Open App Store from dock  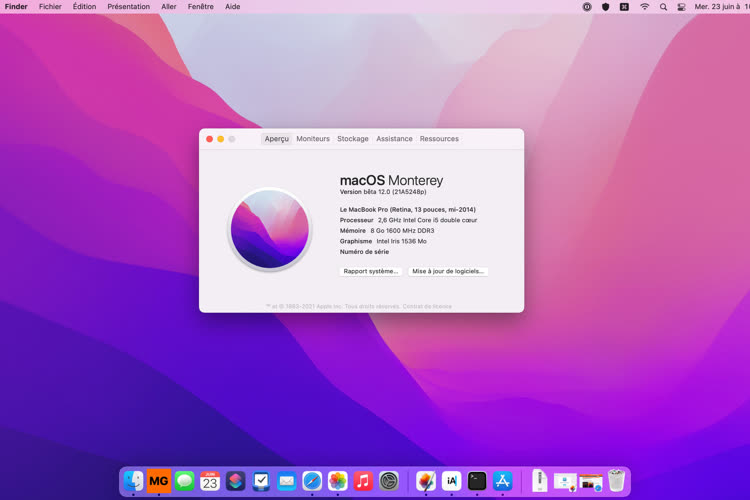[x=502, y=480]
